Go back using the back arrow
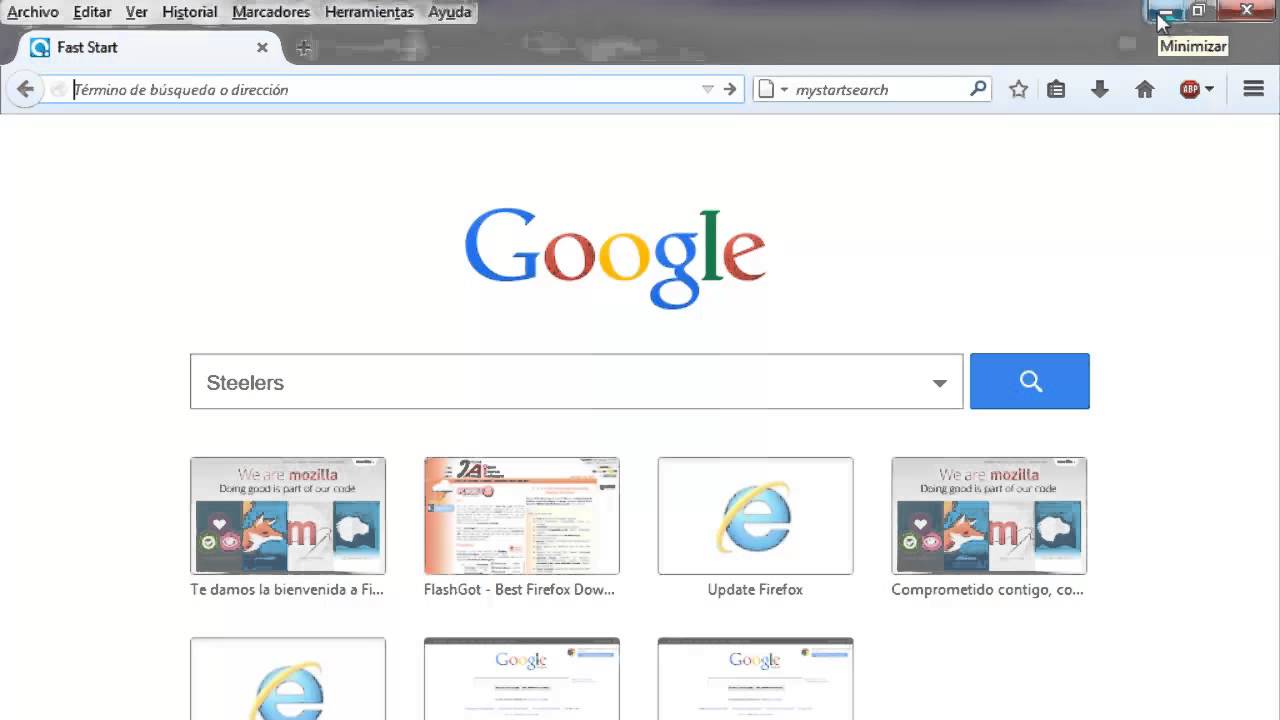This screenshot has height=720, width=1280. click(x=25, y=89)
